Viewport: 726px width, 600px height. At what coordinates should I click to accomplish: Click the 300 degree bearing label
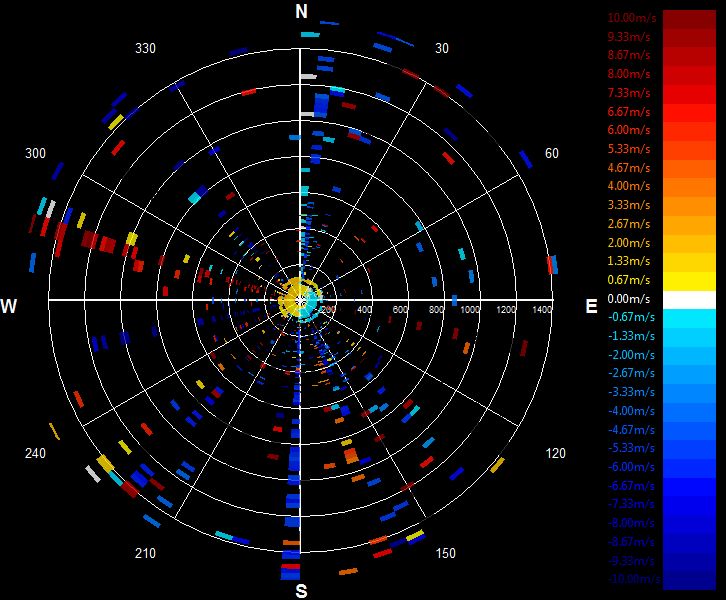pos(35,153)
